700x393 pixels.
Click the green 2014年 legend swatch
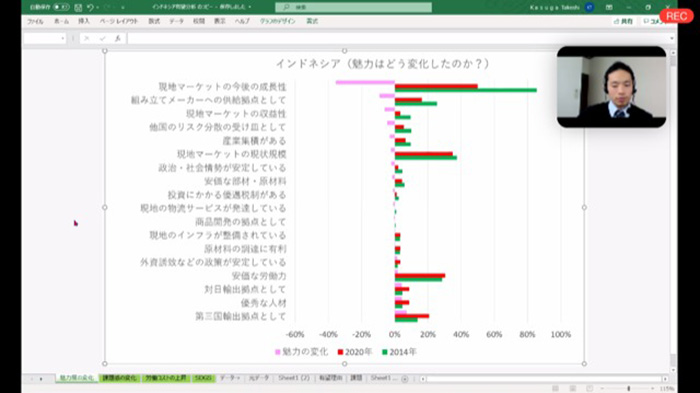click(x=384, y=352)
